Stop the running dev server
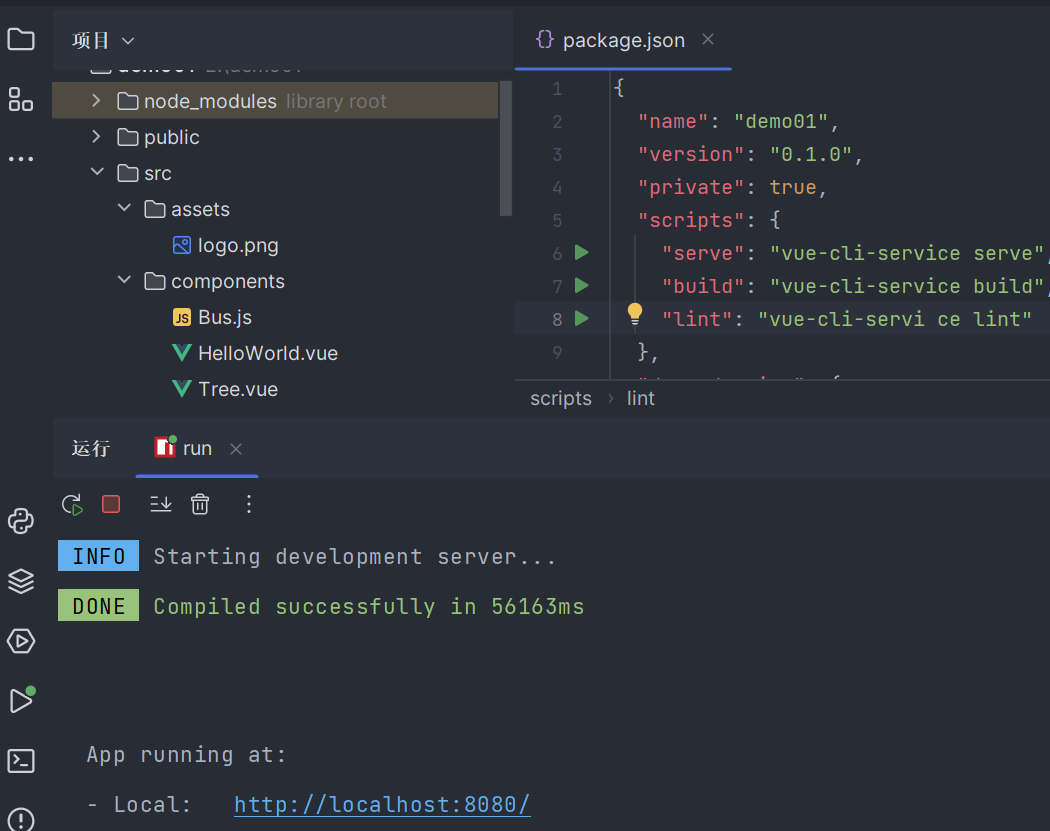The height and width of the screenshot is (831, 1050). click(110, 504)
